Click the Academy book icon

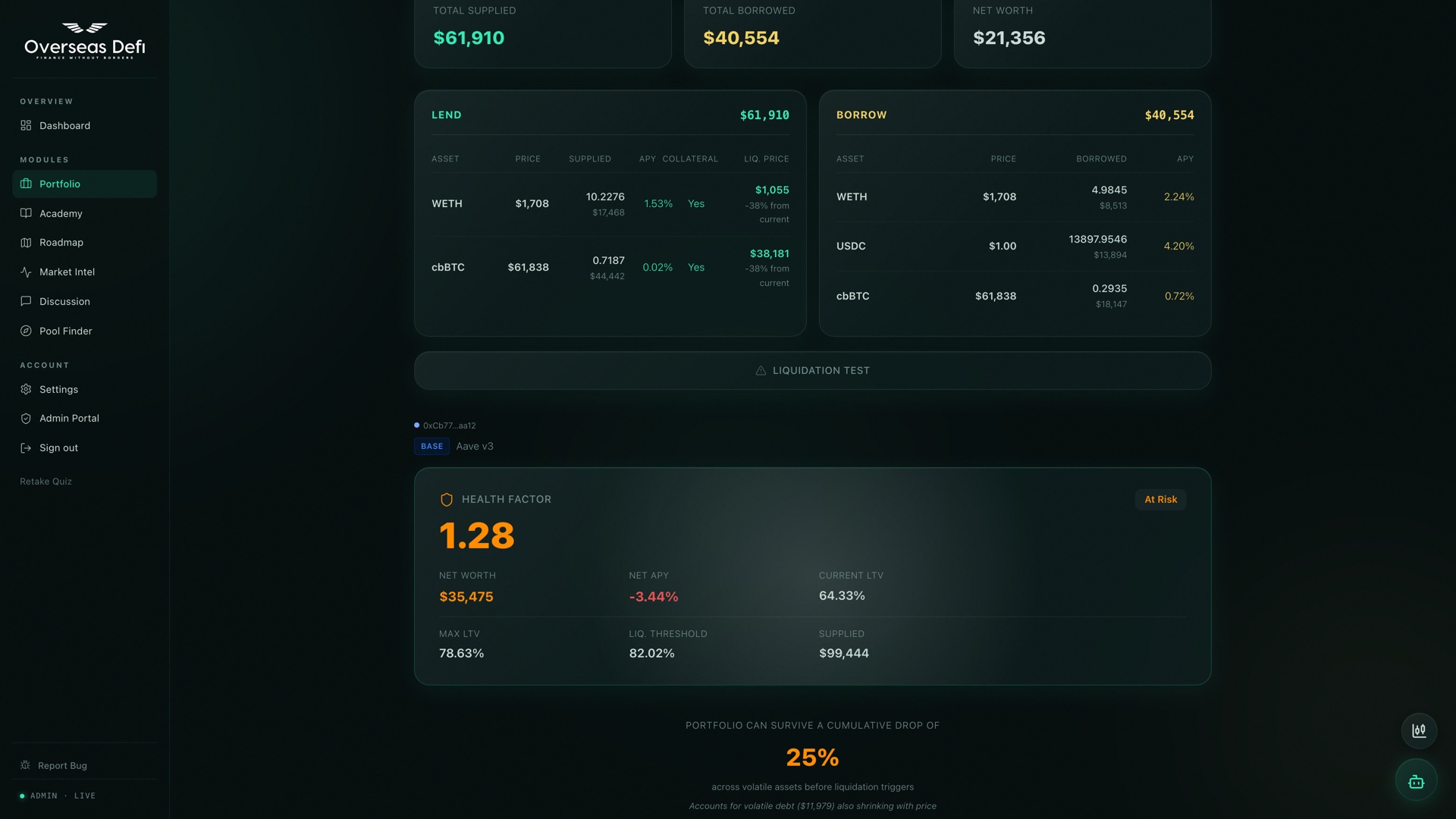click(26, 214)
